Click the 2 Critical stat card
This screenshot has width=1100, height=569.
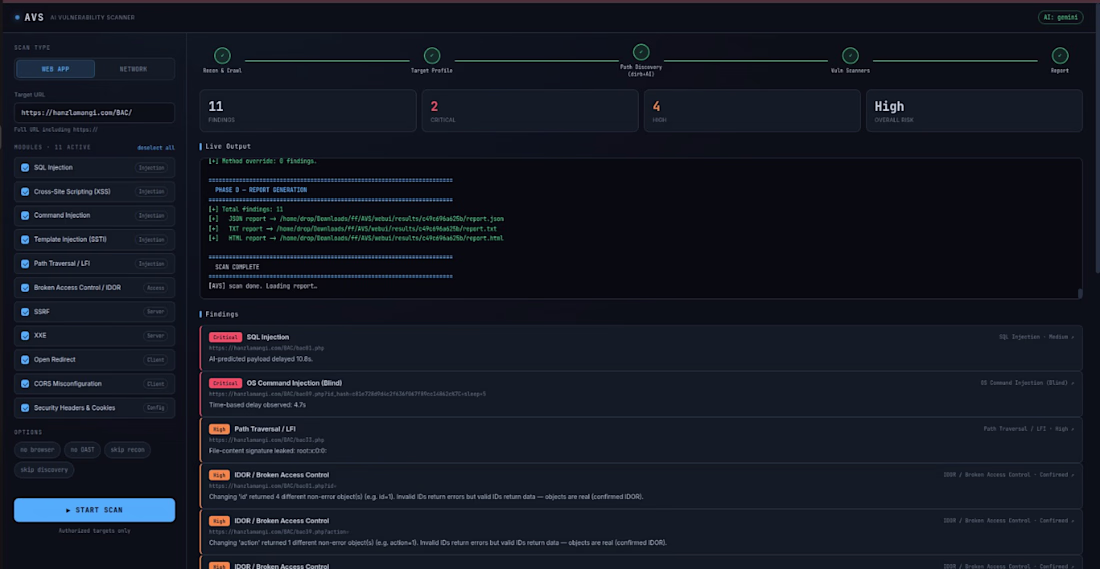[x=530, y=111]
